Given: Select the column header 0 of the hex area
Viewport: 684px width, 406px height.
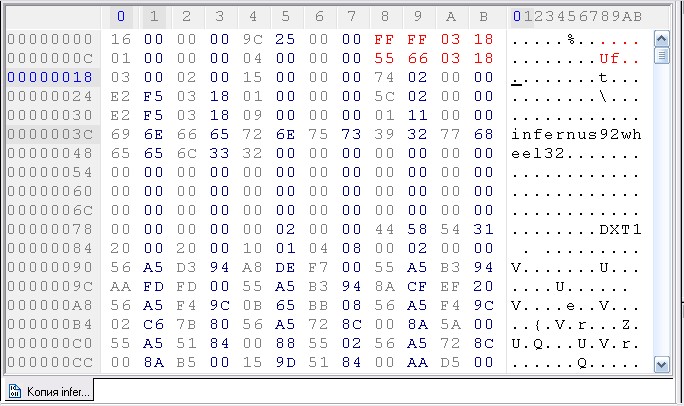Looking at the screenshot, I should pos(121,17).
